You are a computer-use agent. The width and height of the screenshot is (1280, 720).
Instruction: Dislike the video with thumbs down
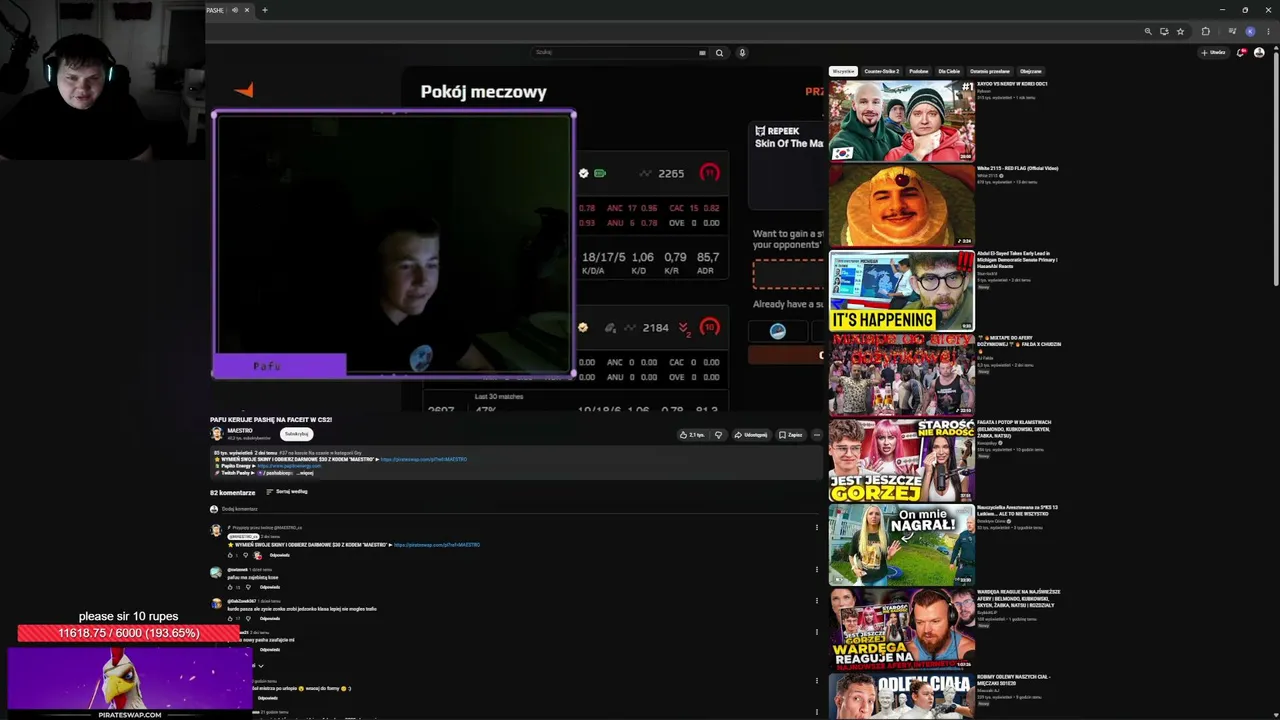(718, 435)
